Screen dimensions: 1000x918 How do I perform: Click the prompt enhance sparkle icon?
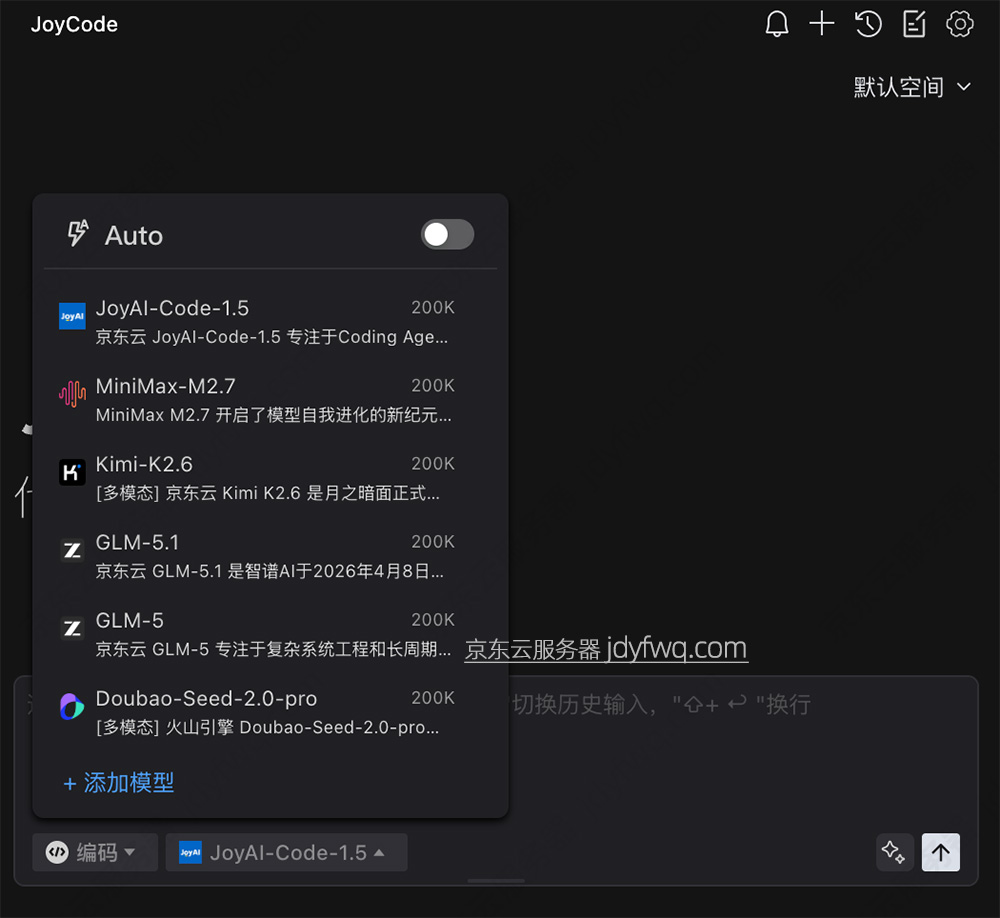pos(894,852)
